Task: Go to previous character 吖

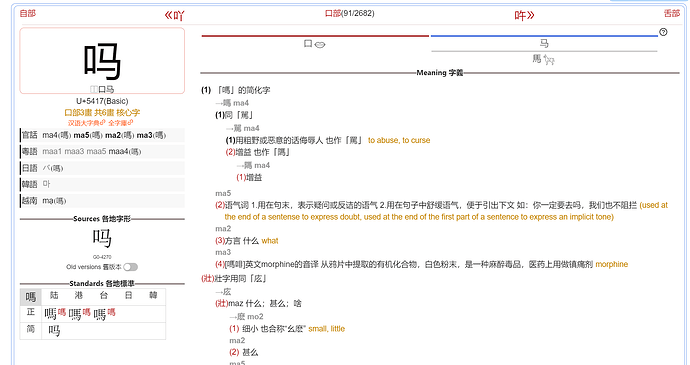Action: click(x=174, y=15)
